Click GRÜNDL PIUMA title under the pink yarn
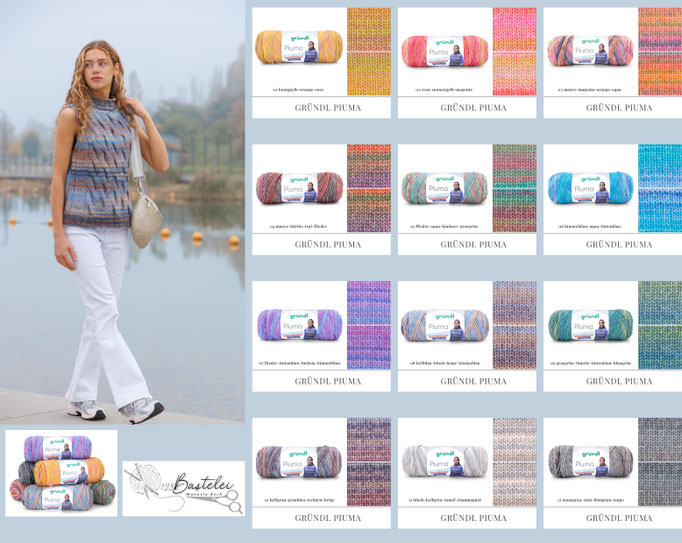This screenshot has height=543, width=682. (x=474, y=108)
